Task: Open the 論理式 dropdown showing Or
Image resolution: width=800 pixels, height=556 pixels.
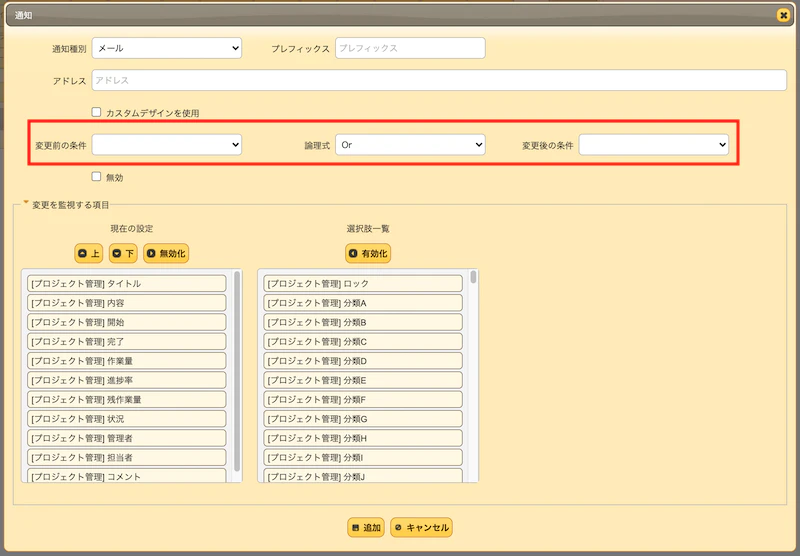Action: [410, 145]
